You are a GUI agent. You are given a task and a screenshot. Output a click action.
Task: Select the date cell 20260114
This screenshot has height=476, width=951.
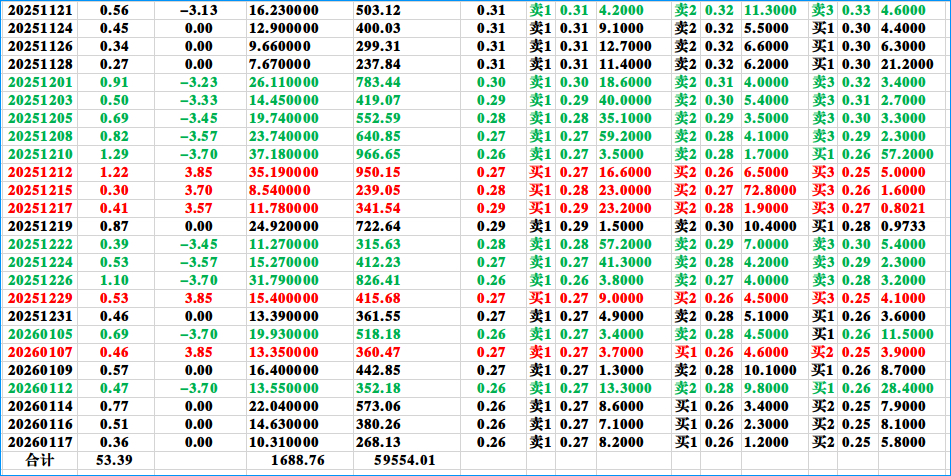coord(39,406)
